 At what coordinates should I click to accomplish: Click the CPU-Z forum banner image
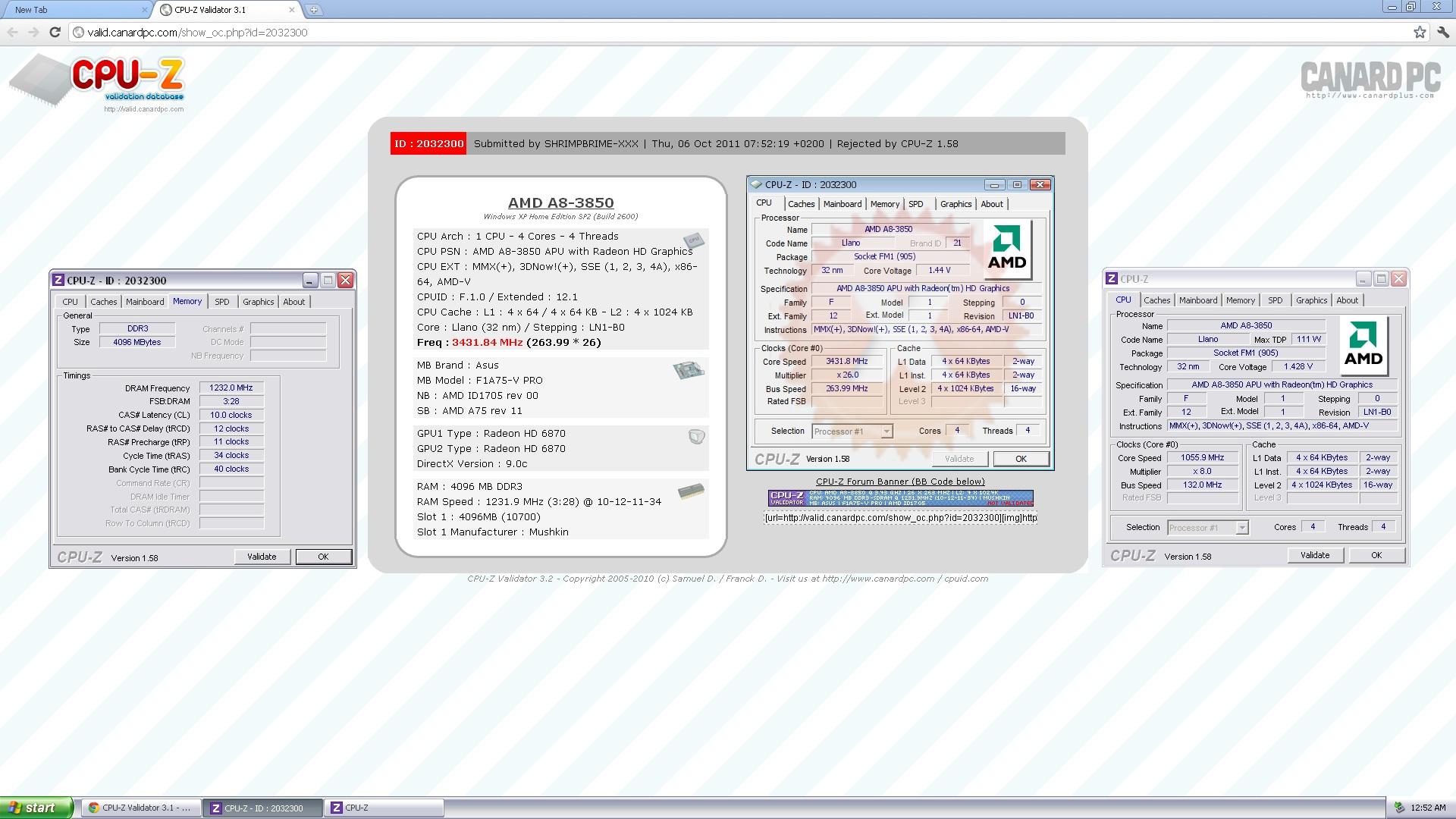pyautogui.click(x=901, y=498)
